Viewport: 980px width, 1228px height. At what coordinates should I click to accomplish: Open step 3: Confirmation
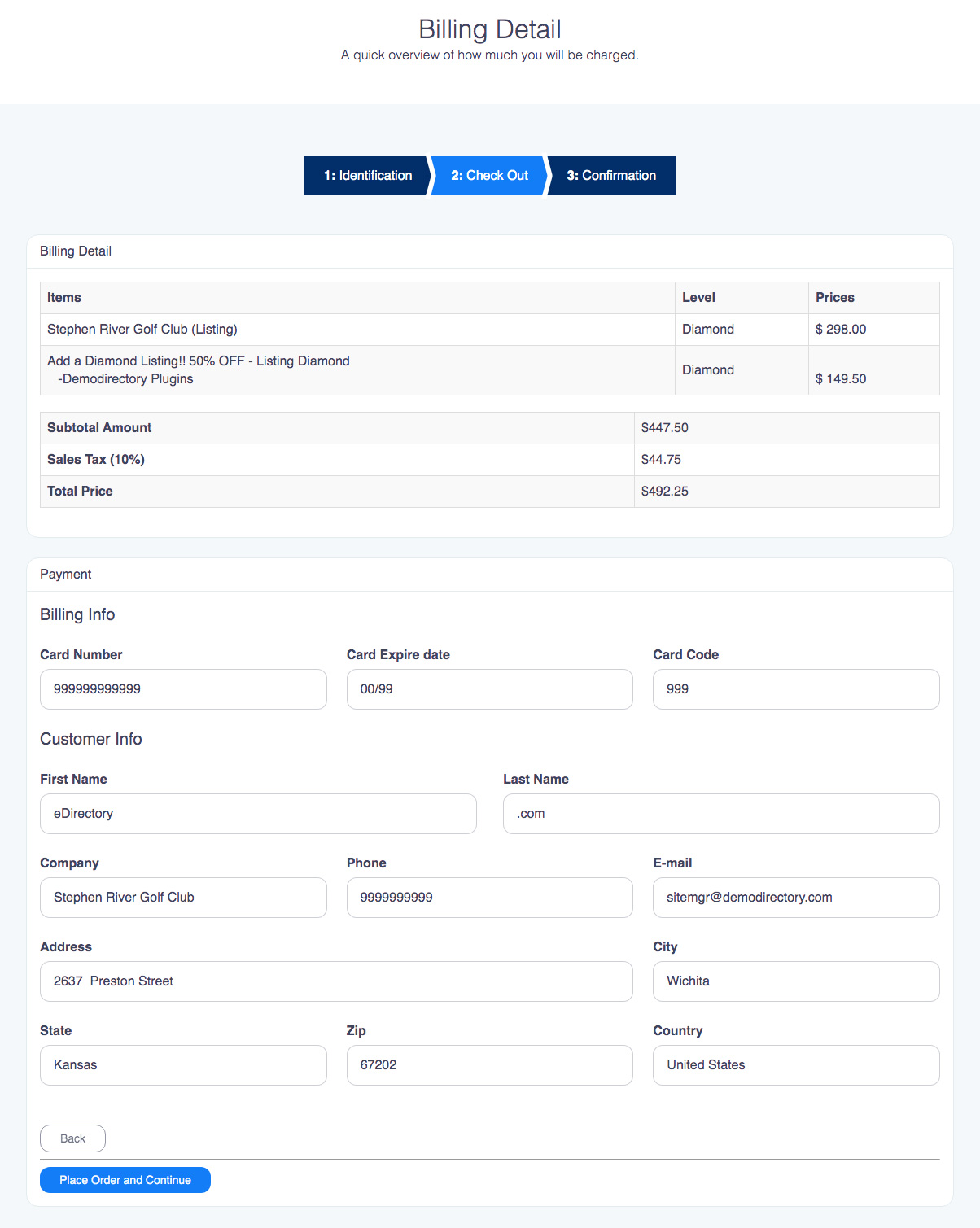[611, 176]
